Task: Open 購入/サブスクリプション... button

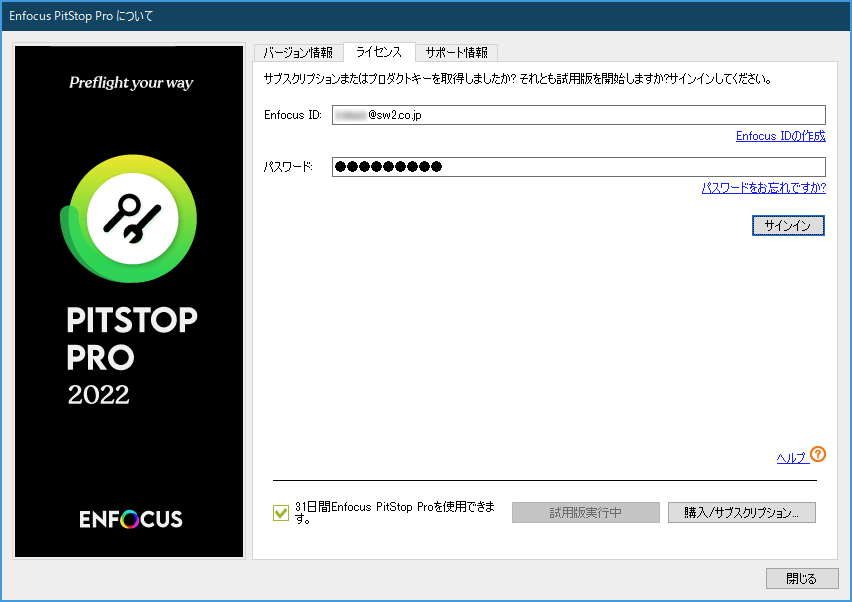Action: [x=742, y=512]
